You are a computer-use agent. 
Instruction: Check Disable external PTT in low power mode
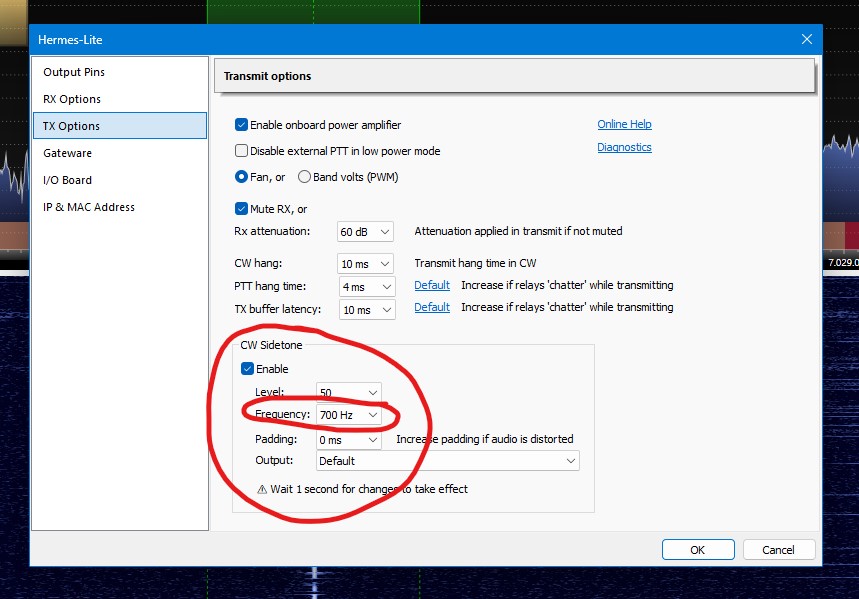click(x=241, y=151)
